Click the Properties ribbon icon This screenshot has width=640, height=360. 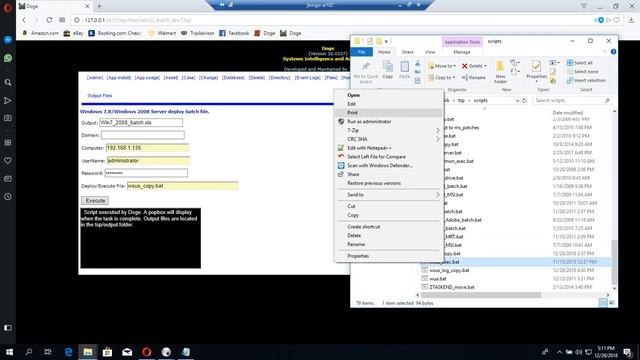[536, 70]
